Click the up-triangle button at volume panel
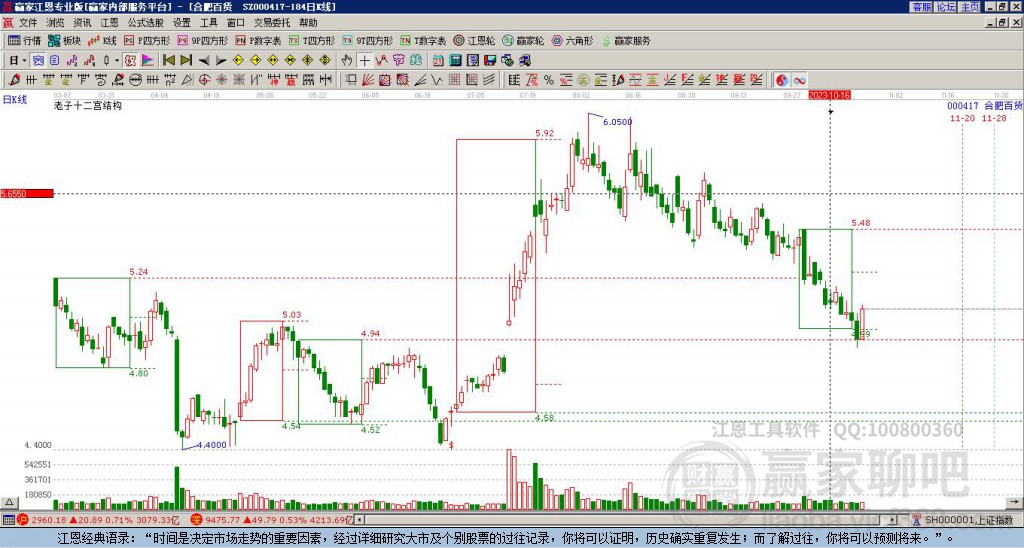This screenshot has height=548, width=1024. coord(9,502)
